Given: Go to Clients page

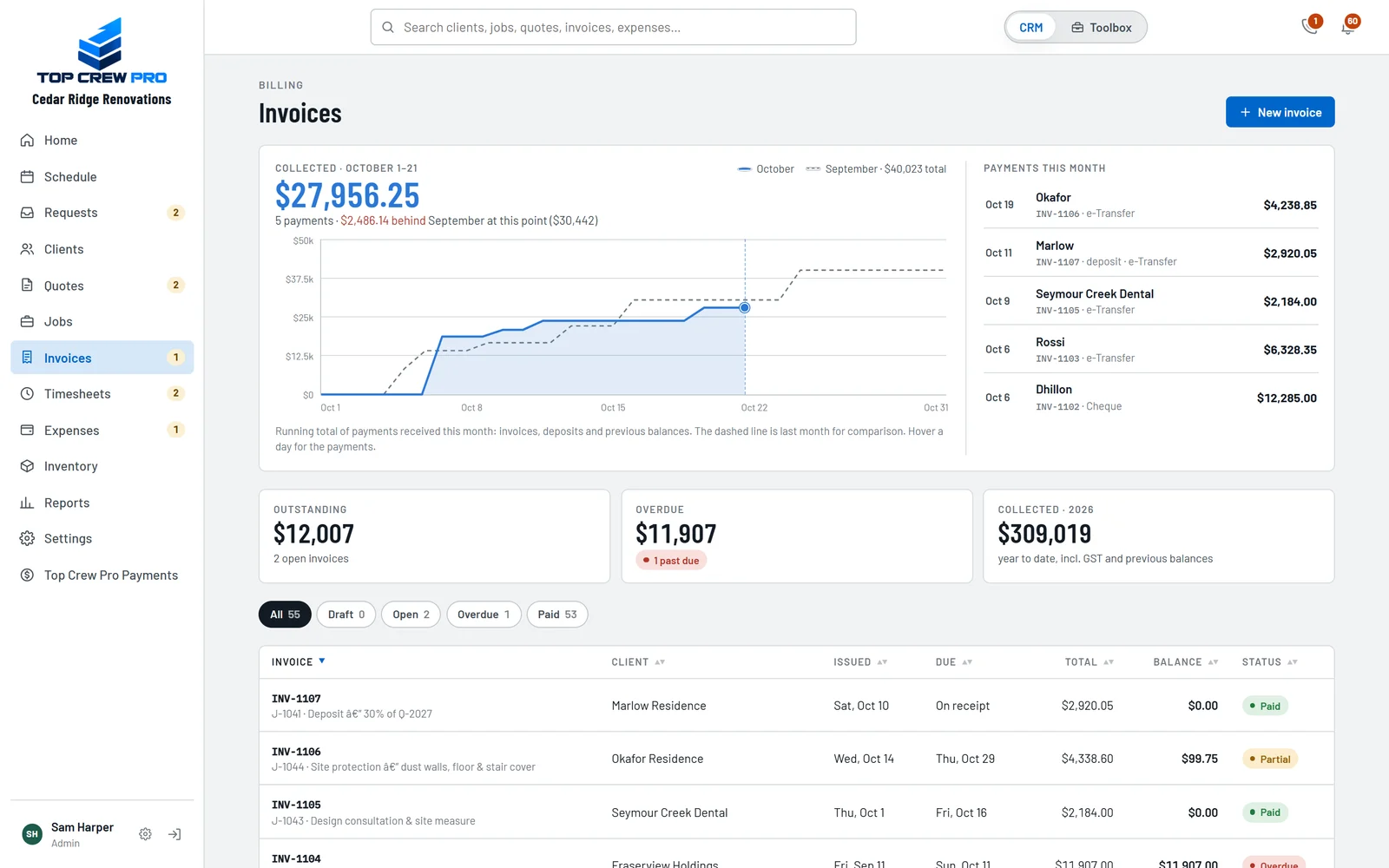Looking at the screenshot, I should (102, 249).
